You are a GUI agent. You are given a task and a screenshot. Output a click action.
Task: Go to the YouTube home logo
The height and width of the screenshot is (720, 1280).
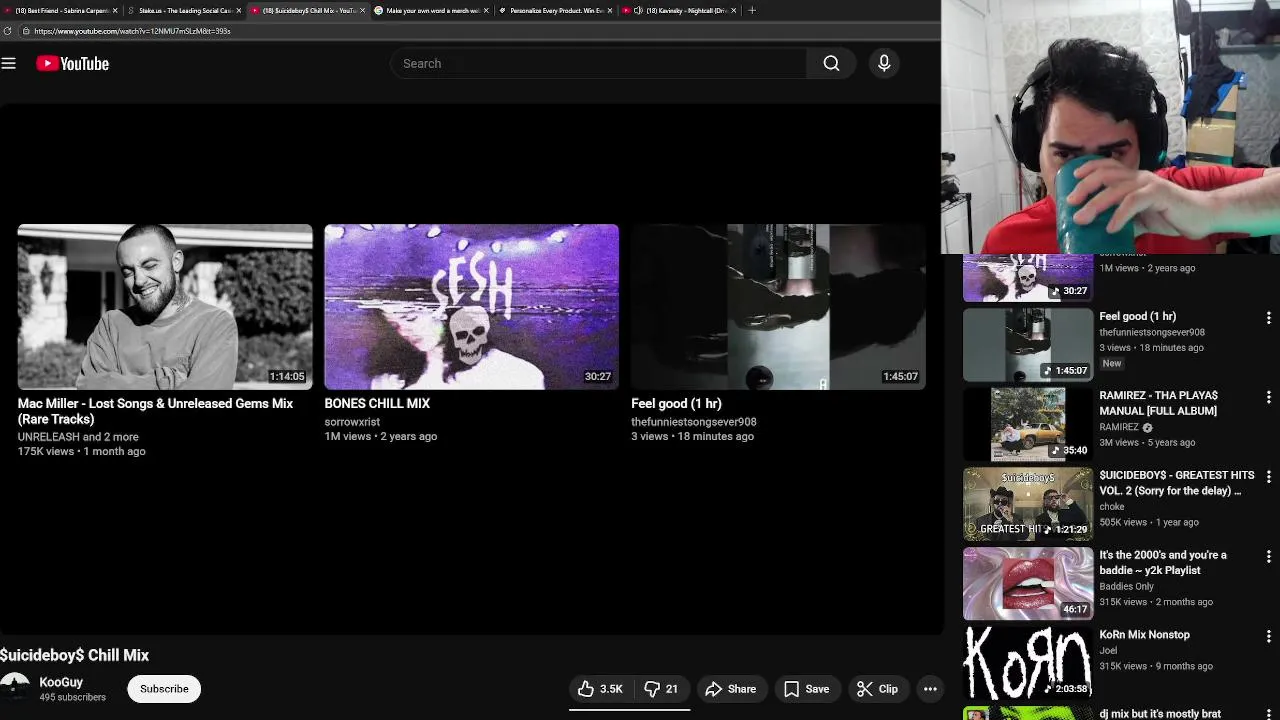tap(73, 63)
